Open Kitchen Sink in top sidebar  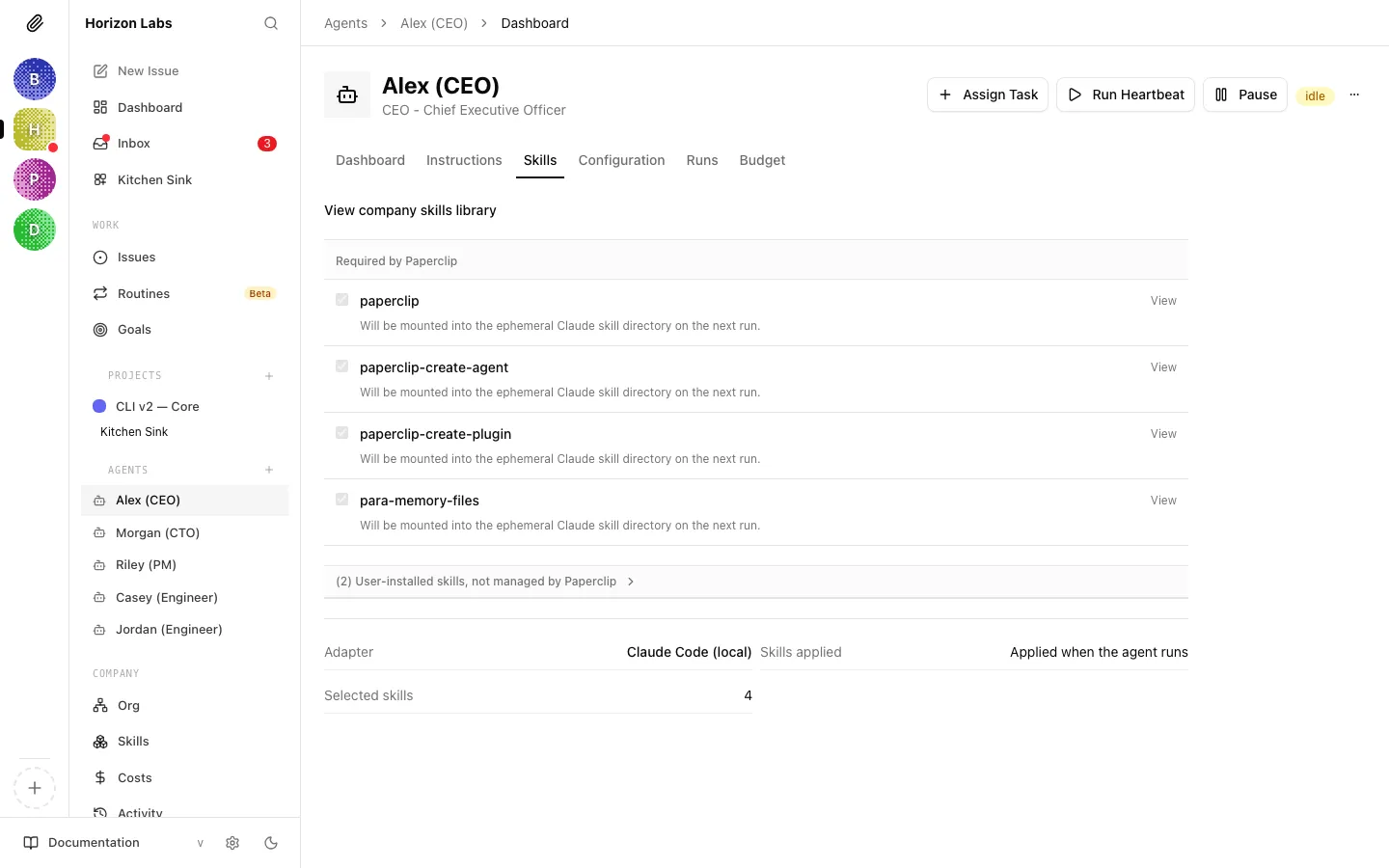pos(185,179)
